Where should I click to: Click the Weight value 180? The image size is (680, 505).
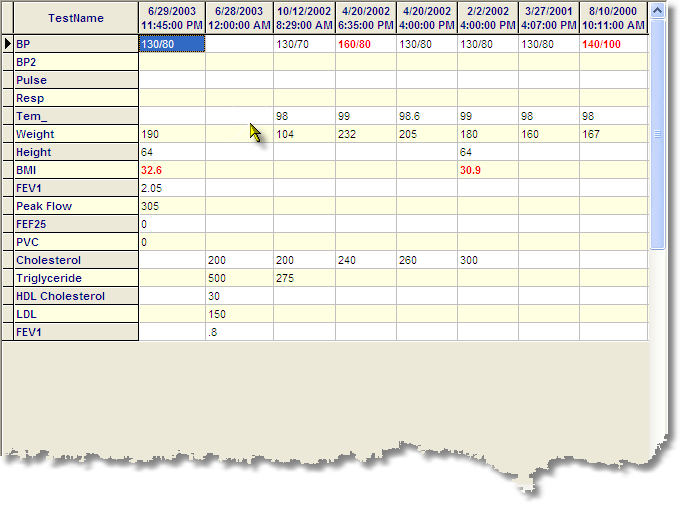point(469,134)
